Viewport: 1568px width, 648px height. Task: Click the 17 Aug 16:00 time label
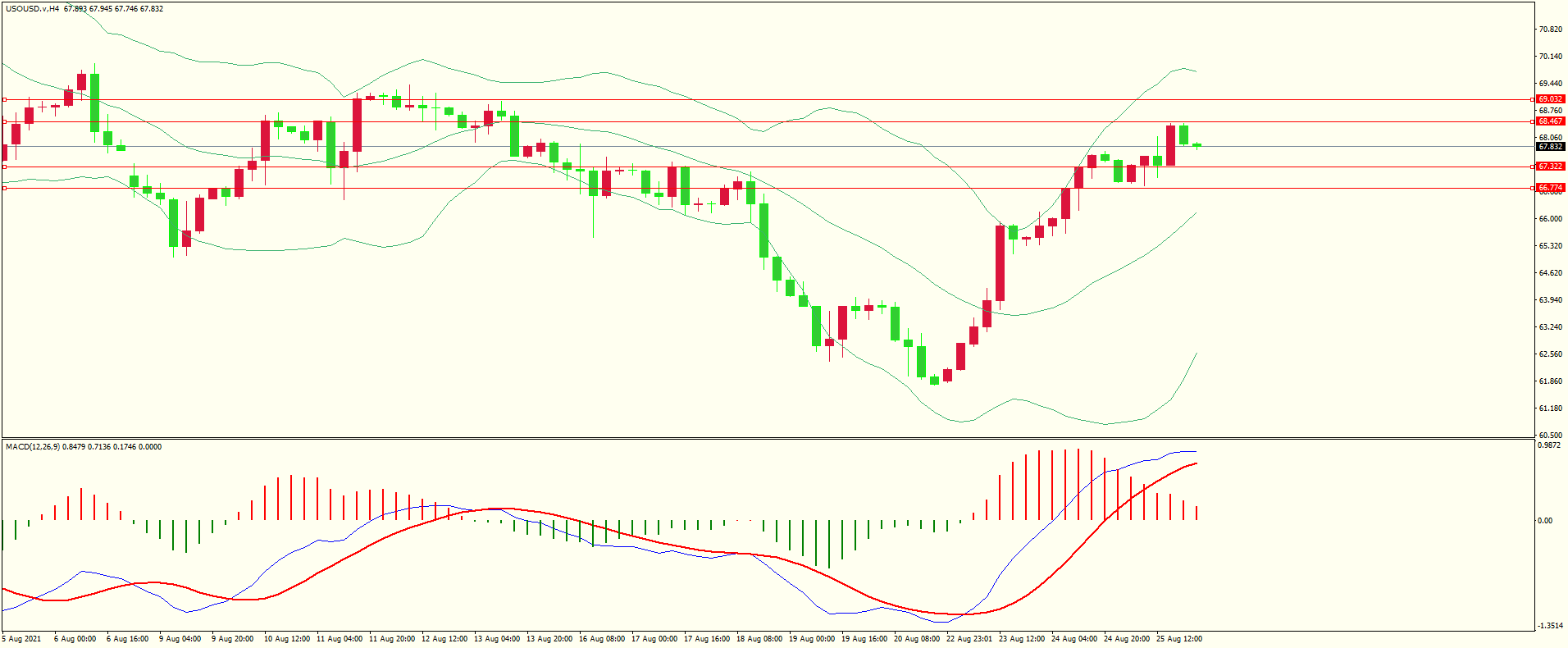(x=707, y=639)
